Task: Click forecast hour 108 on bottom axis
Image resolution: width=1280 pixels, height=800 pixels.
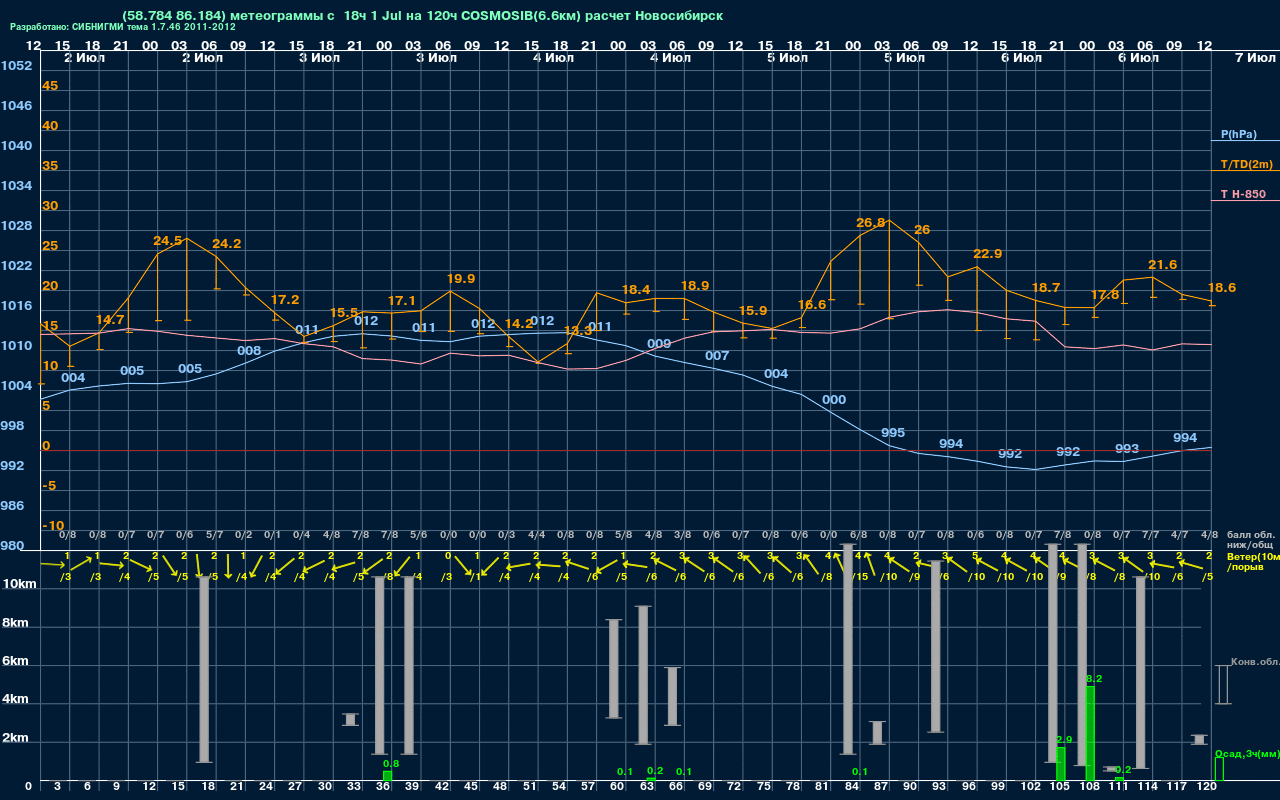Action: pyautogui.click(x=1090, y=787)
